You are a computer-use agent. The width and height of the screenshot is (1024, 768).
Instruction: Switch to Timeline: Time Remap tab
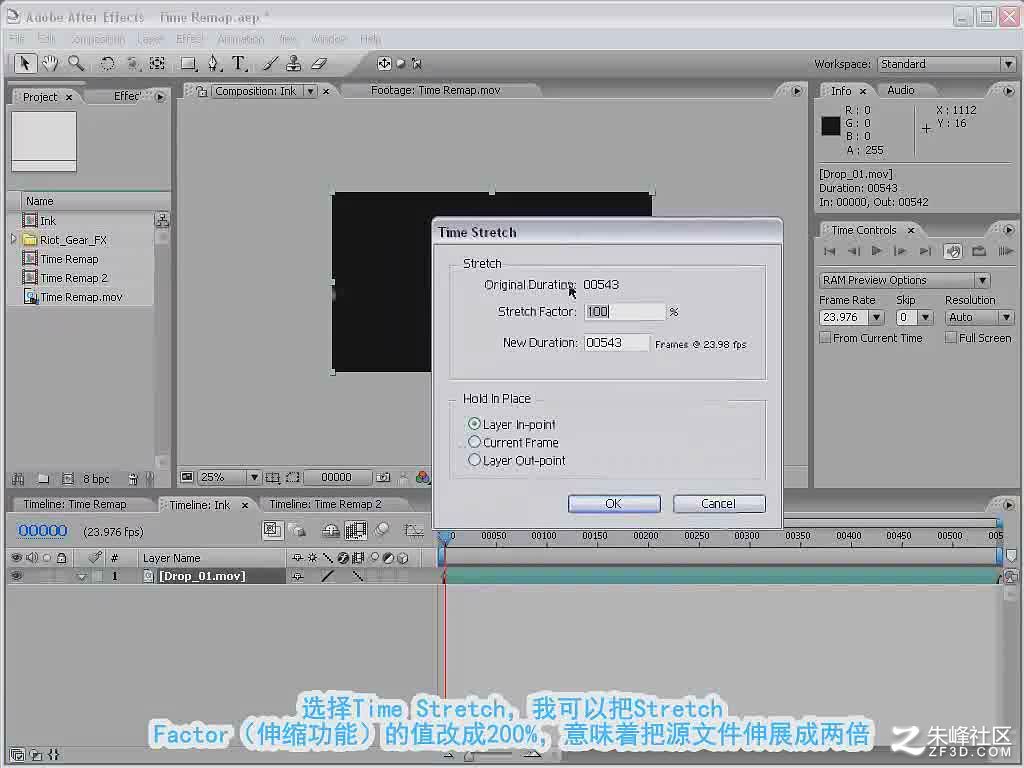click(74, 504)
